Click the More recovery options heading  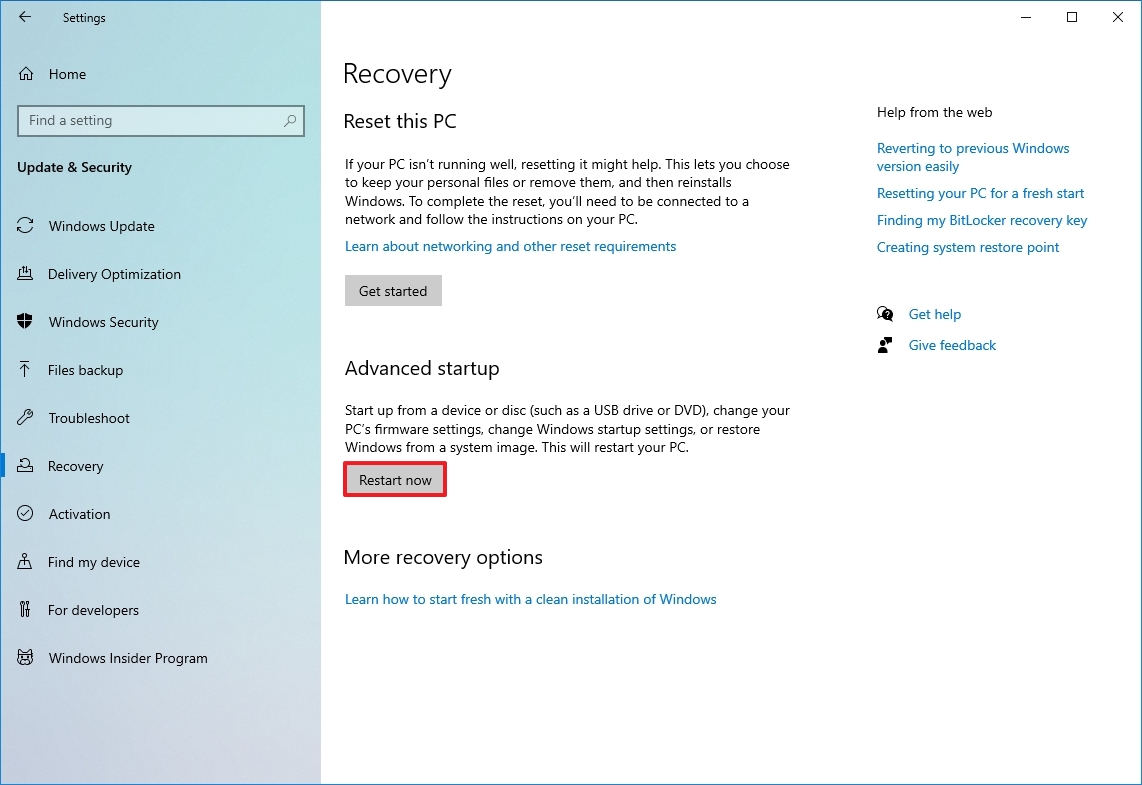[444, 557]
